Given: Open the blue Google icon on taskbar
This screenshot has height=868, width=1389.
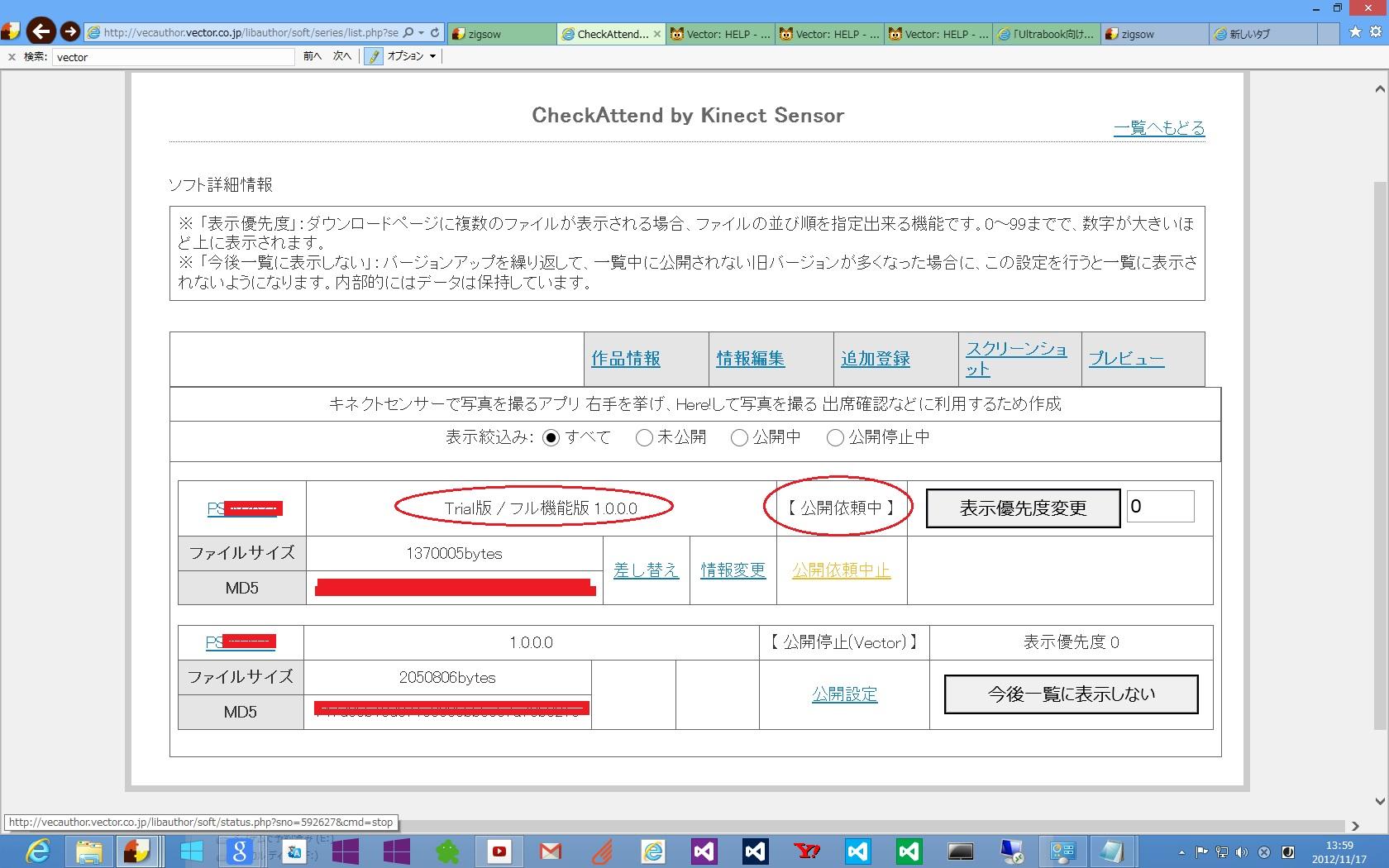Looking at the screenshot, I should click(239, 851).
